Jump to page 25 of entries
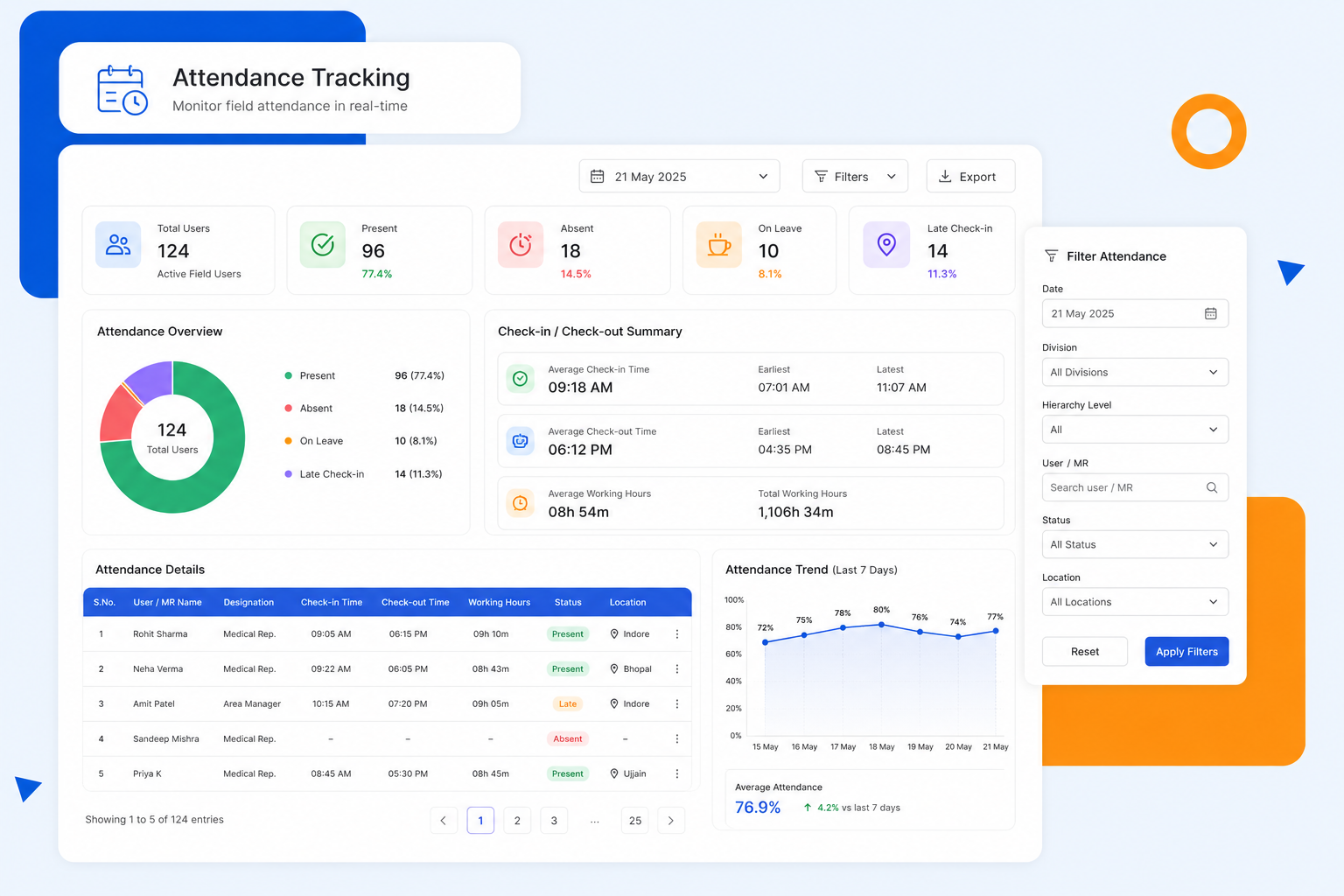 [x=635, y=821]
